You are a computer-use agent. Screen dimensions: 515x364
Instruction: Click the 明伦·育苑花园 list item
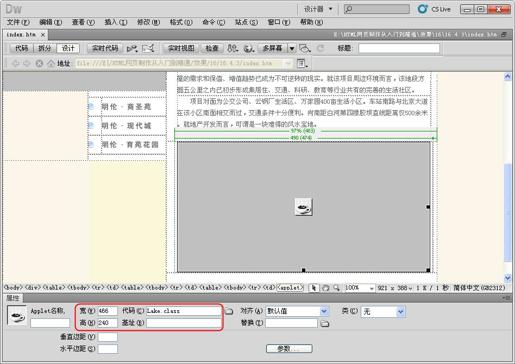coord(130,145)
